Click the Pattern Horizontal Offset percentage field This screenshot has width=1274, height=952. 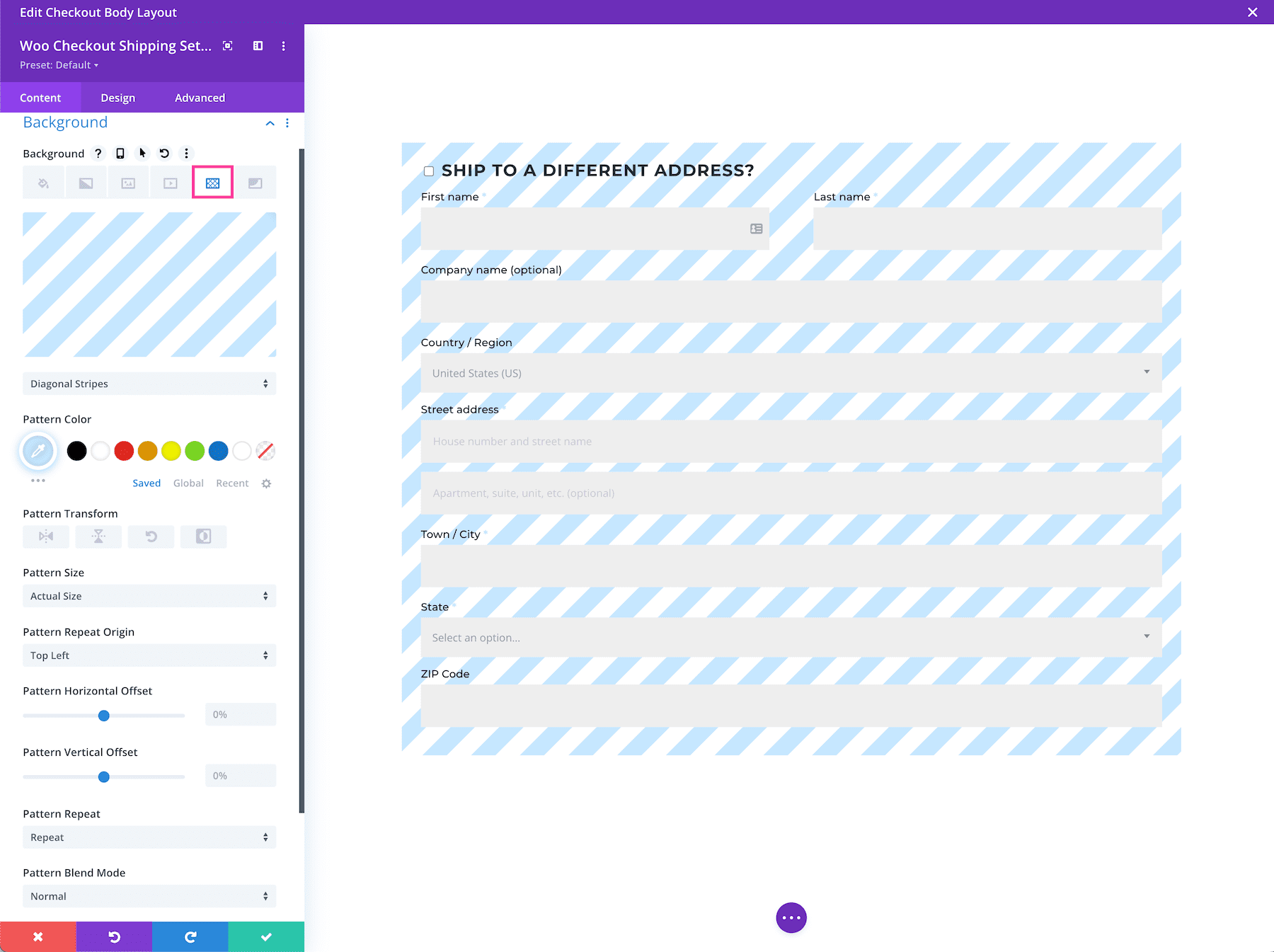point(240,714)
